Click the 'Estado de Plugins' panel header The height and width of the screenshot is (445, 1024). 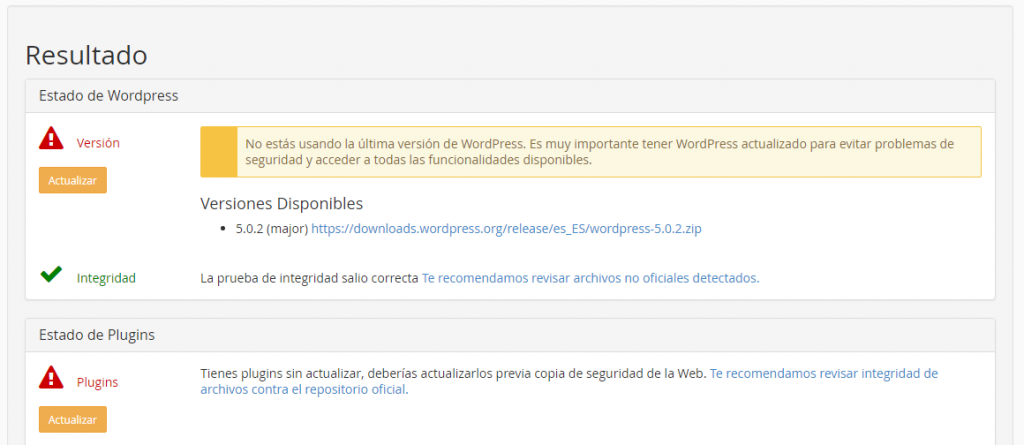click(510, 335)
